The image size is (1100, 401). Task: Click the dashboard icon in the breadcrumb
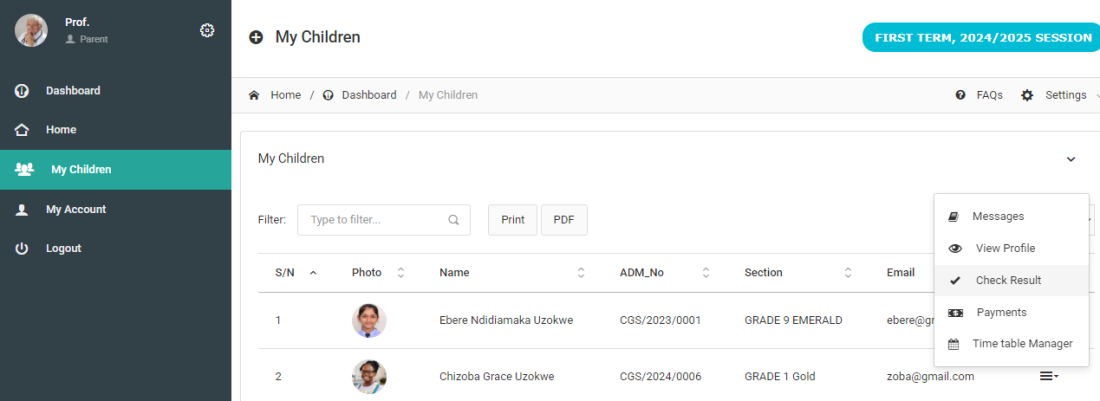click(328, 95)
